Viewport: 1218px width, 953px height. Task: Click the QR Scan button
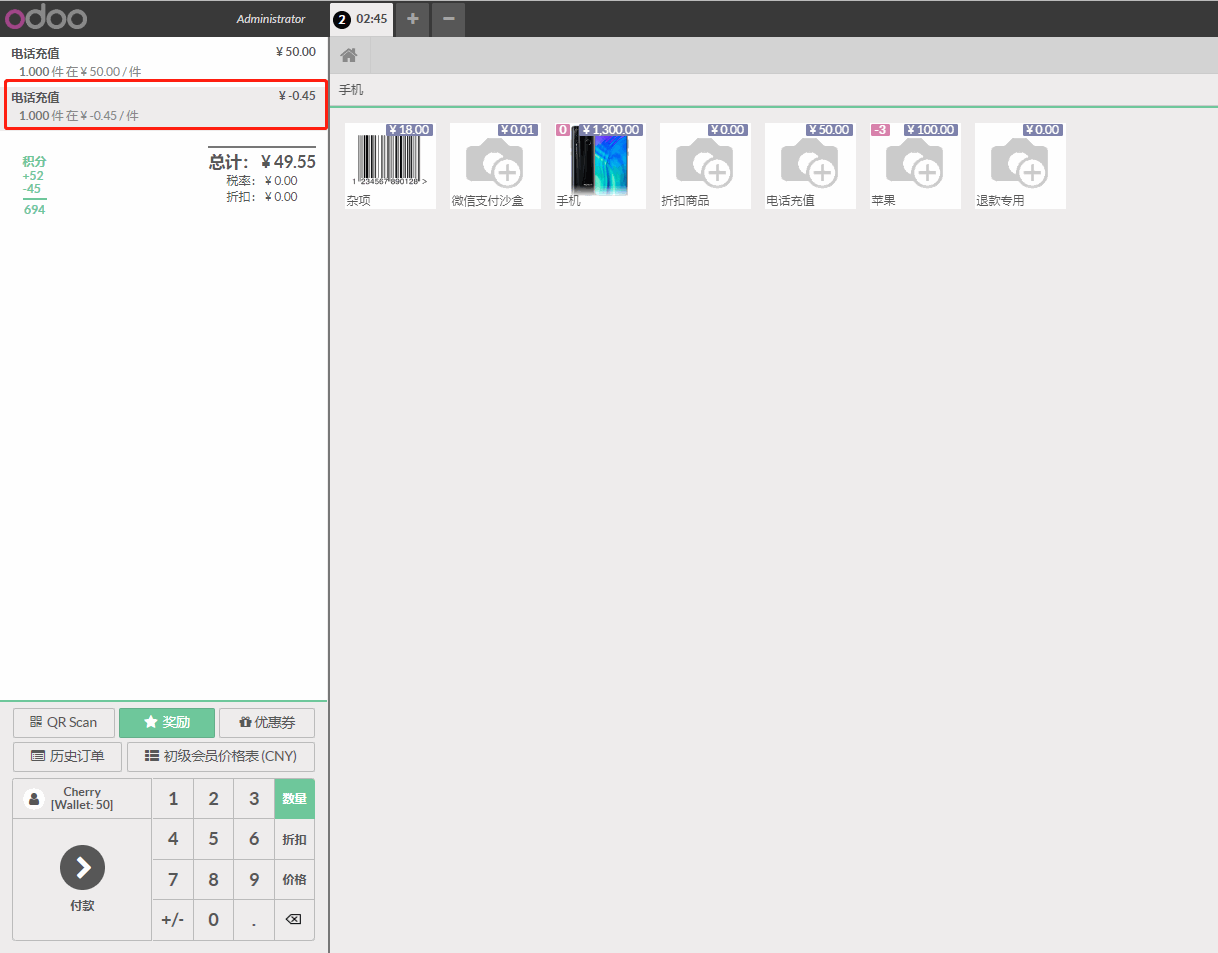[x=64, y=722]
